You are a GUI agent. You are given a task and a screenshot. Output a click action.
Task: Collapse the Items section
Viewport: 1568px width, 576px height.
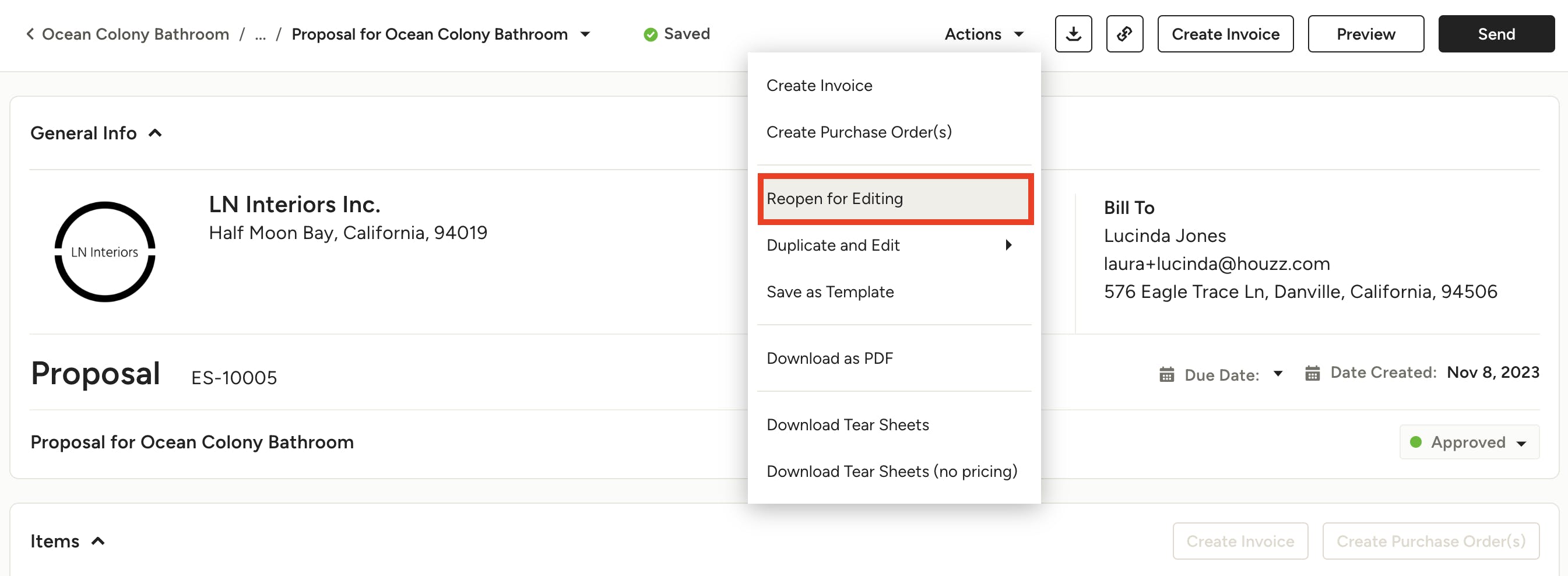pyautogui.click(x=98, y=540)
